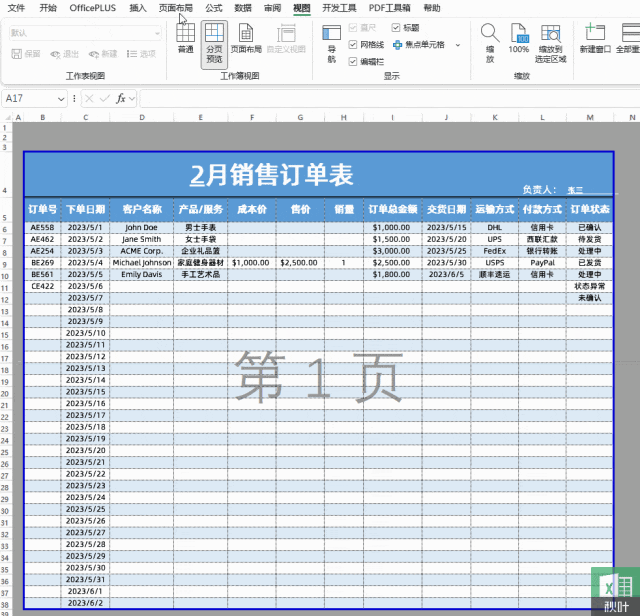Select row 25 header

pyautogui.click(x=5, y=452)
